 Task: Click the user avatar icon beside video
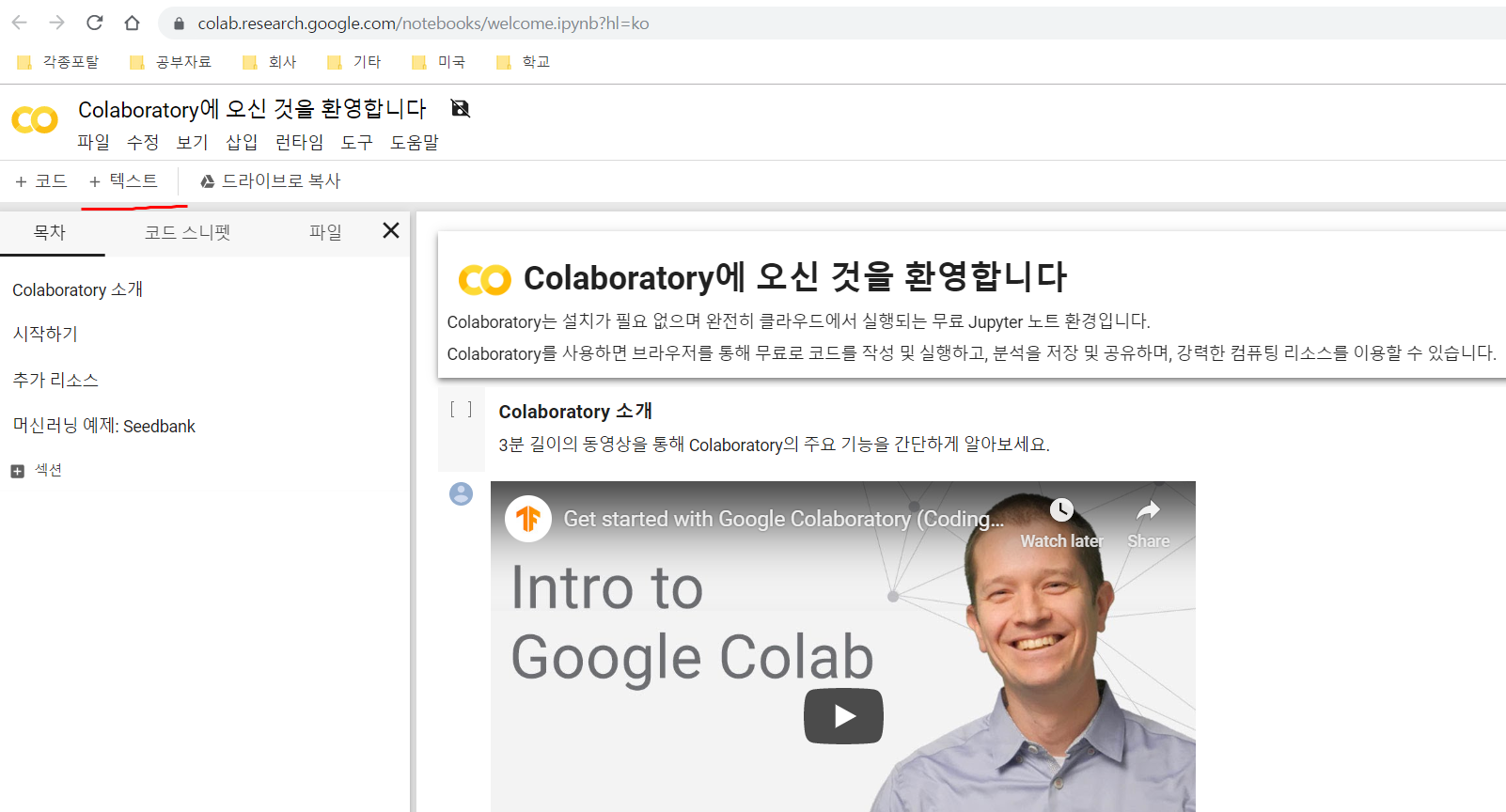[461, 493]
